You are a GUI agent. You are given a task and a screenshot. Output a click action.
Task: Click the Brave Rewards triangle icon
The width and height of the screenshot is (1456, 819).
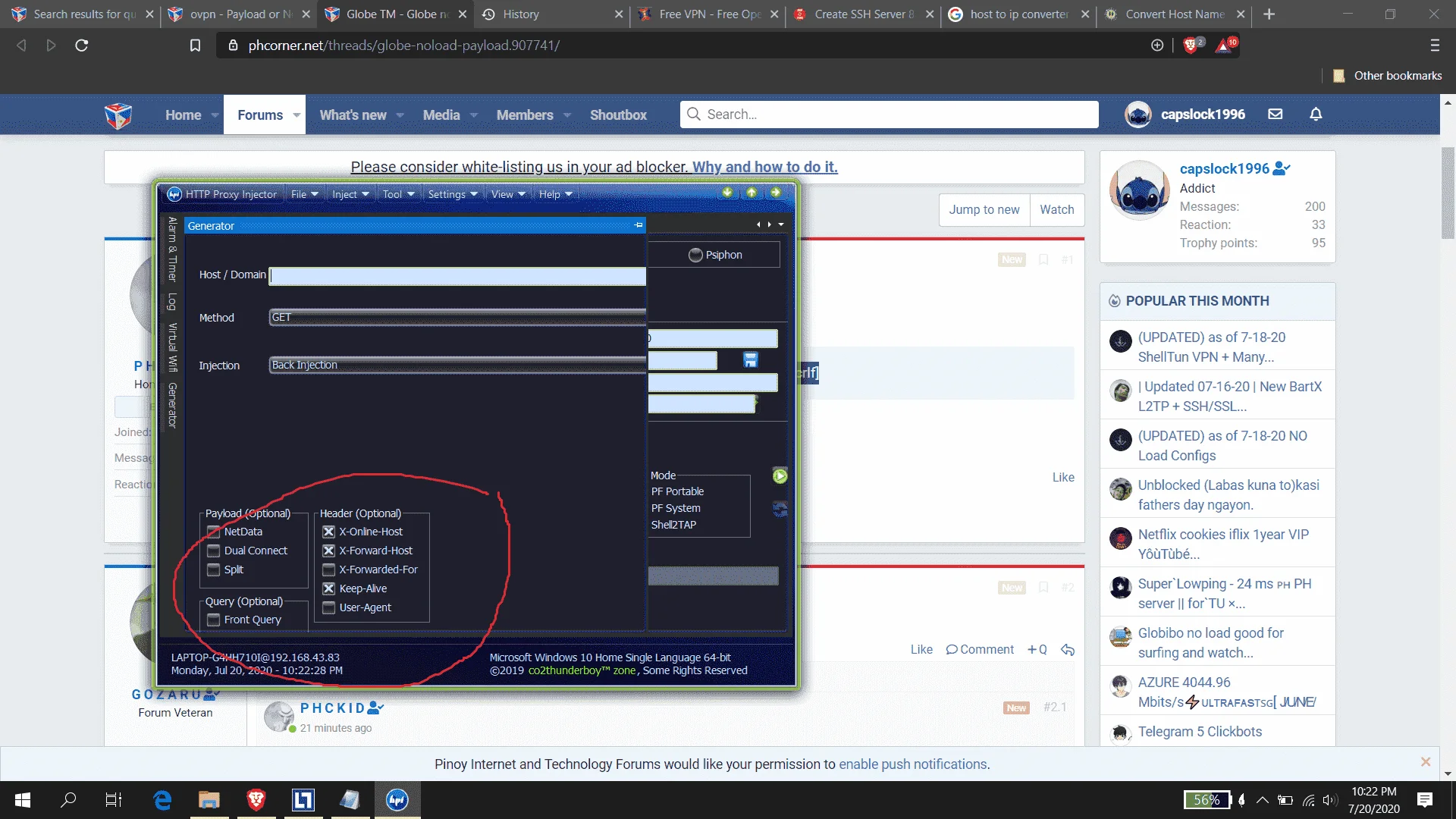(x=1224, y=45)
